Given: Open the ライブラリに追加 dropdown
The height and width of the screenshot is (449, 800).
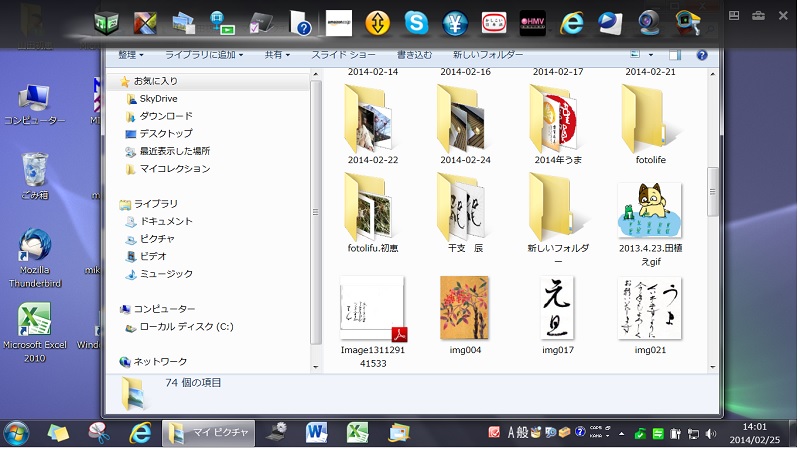Looking at the screenshot, I should click(204, 55).
